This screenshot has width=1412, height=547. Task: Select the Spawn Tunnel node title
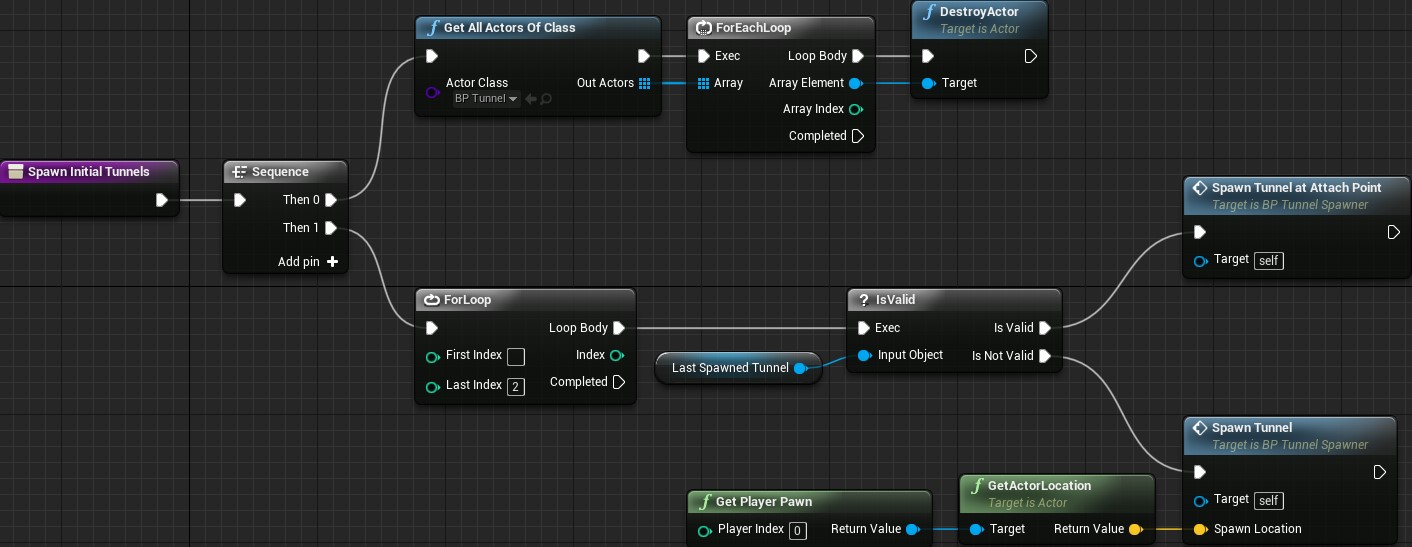[x=1252, y=428]
